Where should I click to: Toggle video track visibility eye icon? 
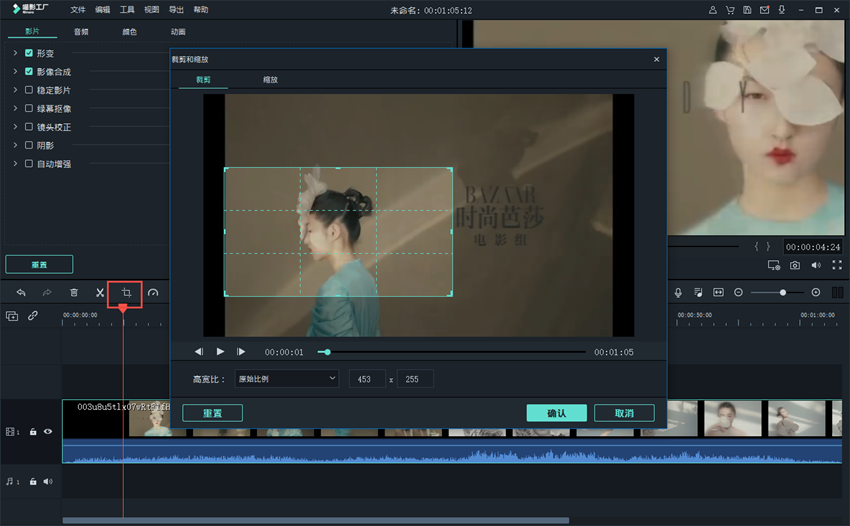pos(48,432)
